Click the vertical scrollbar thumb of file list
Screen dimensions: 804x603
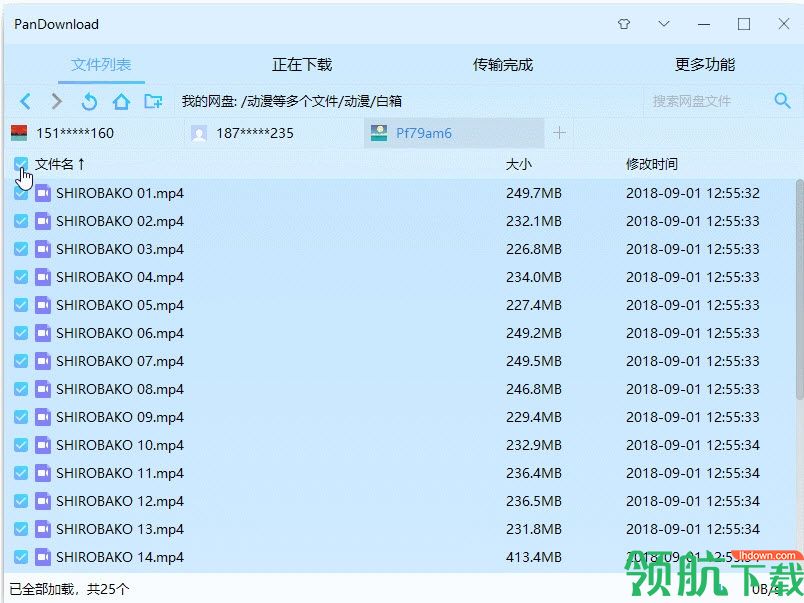click(799, 289)
